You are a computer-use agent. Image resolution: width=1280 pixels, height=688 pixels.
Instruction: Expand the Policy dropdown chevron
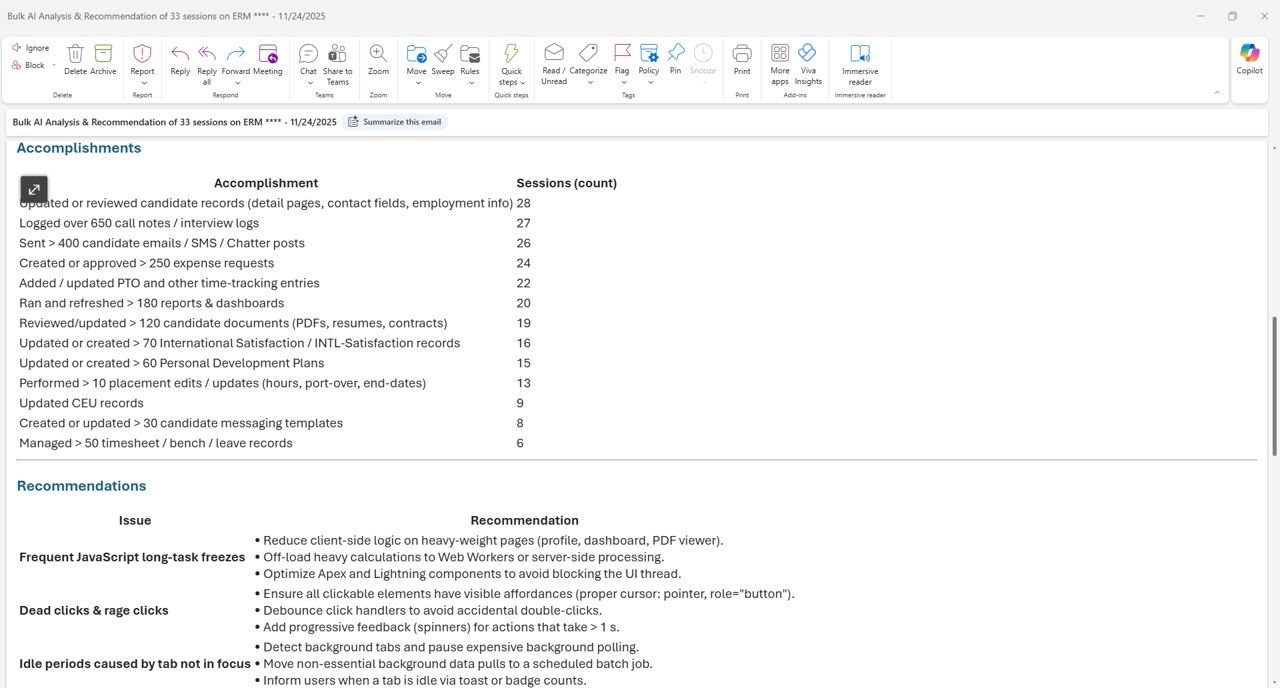pyautogui.click(x=649, y=83)
